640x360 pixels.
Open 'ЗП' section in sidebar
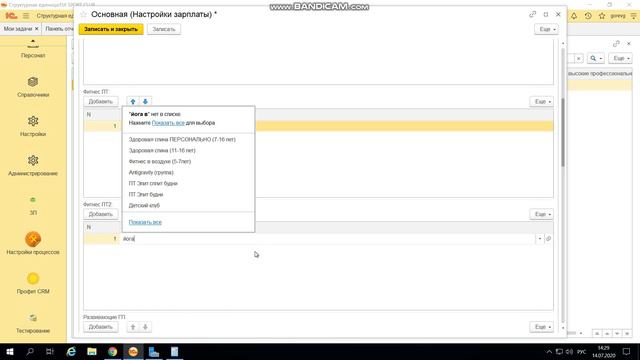click(x=33, y=205)
